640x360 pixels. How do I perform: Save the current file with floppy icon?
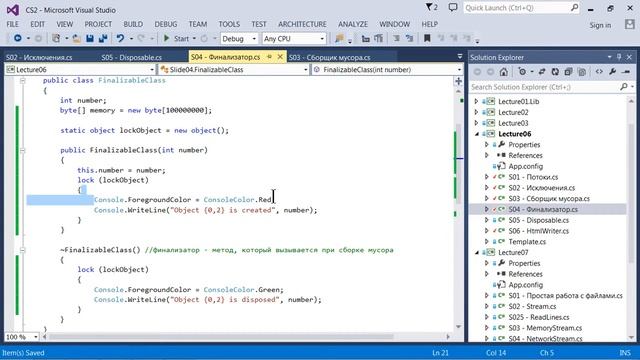click(x=90, y=38)
